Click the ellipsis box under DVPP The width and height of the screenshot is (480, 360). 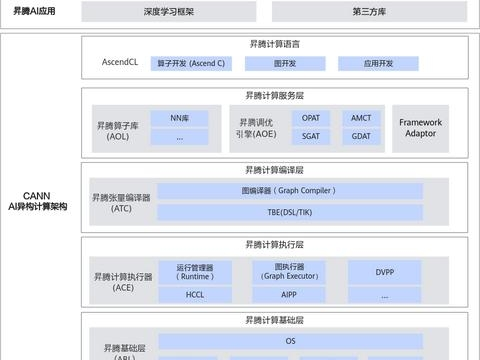(x=385, y=295)
